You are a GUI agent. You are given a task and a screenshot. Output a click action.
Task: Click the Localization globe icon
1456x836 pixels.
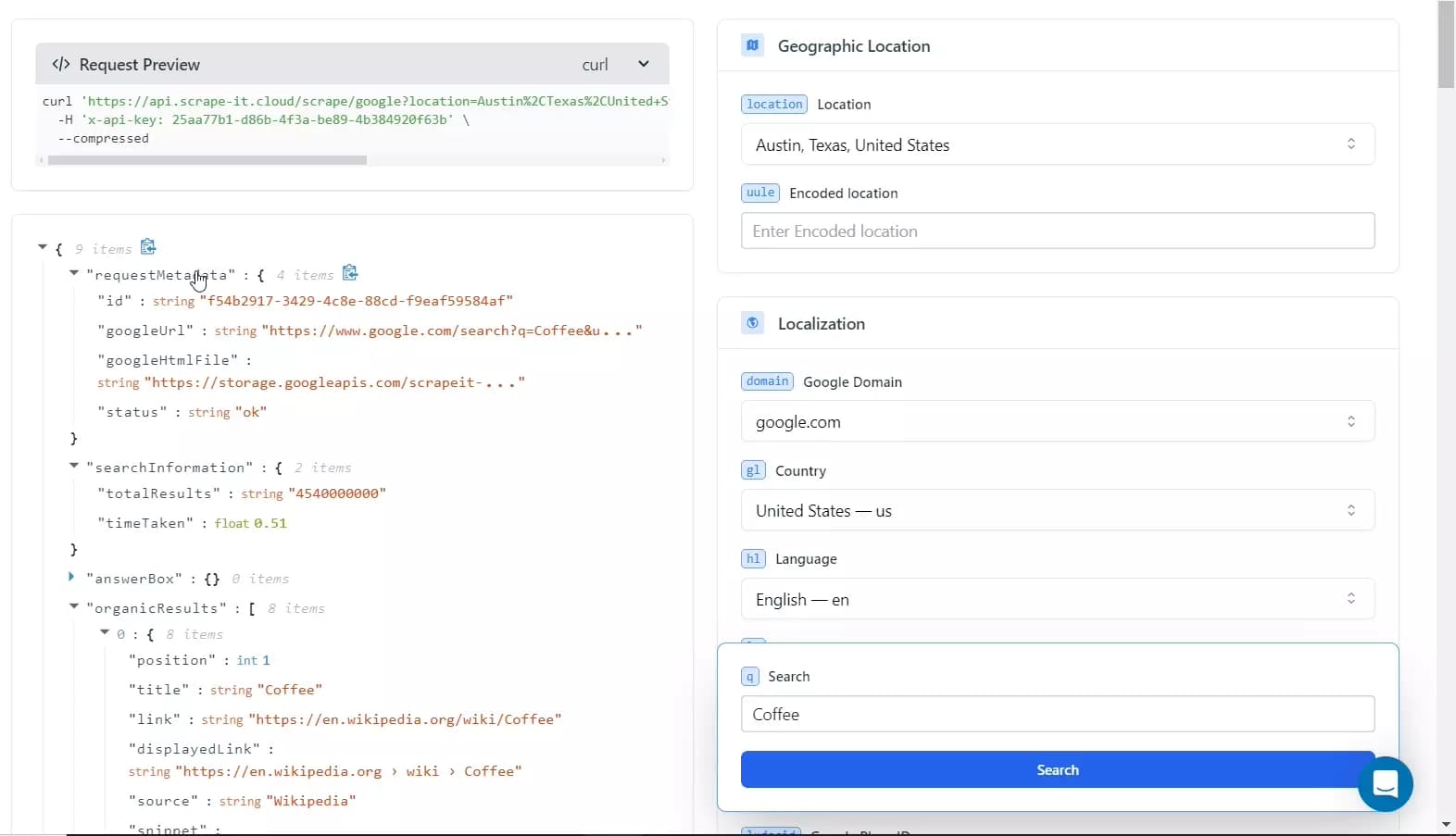click(x=753, y=323)
